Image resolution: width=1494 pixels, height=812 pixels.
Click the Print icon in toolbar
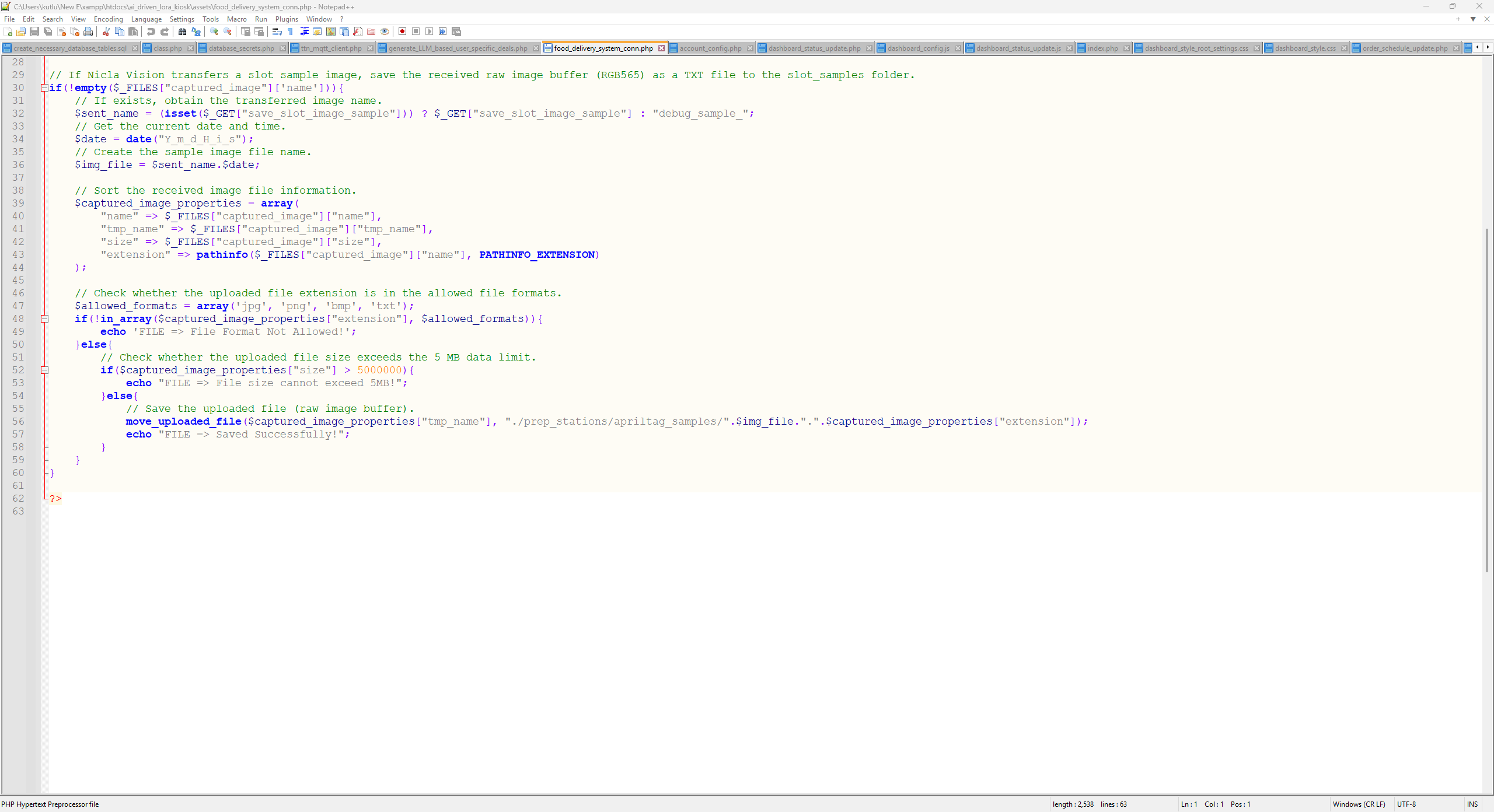click(x=88, y=32)
